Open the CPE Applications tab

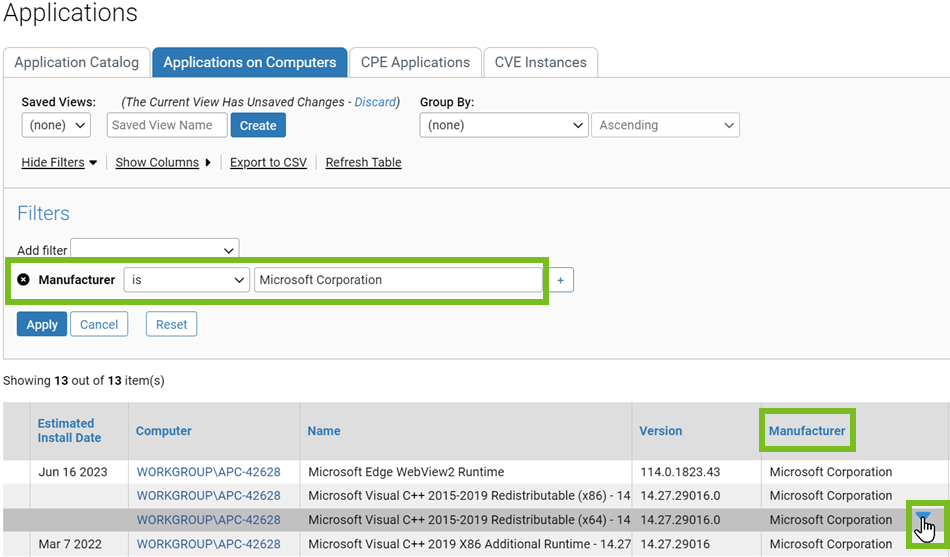point(415,62)
